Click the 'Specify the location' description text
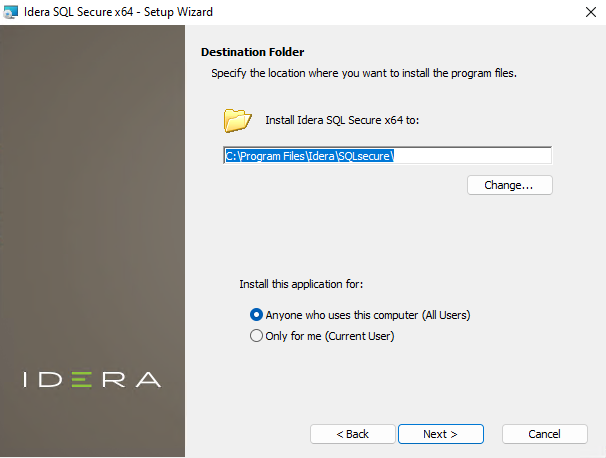 [364, 73]
